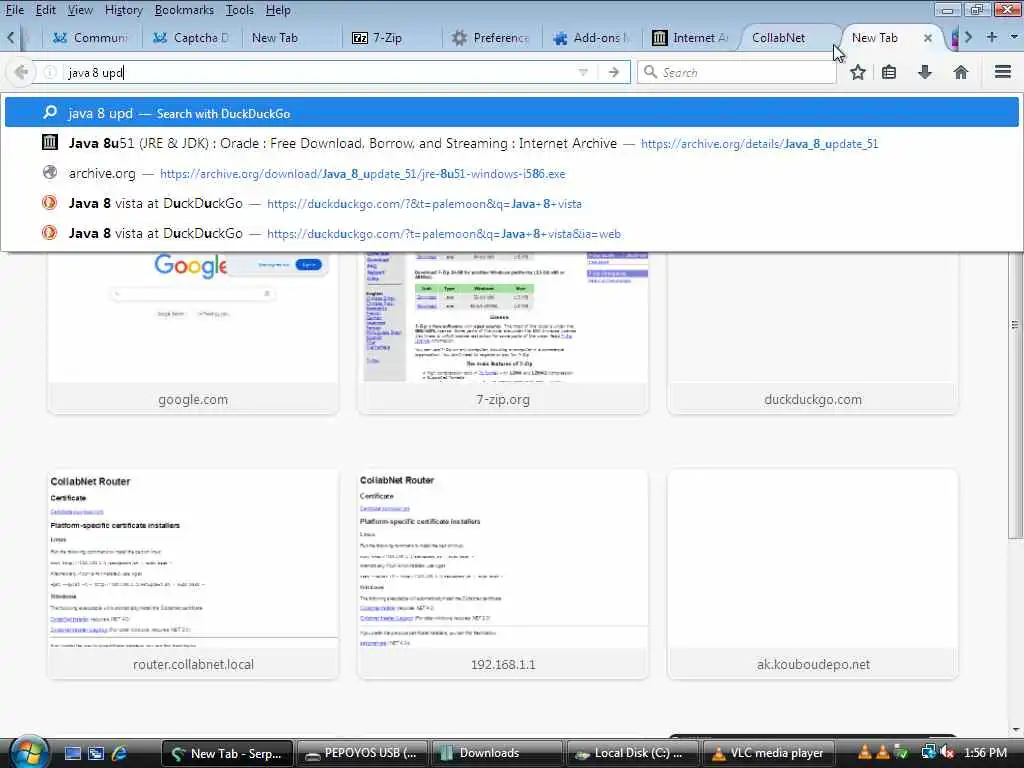Open the Edit menu

45,10
